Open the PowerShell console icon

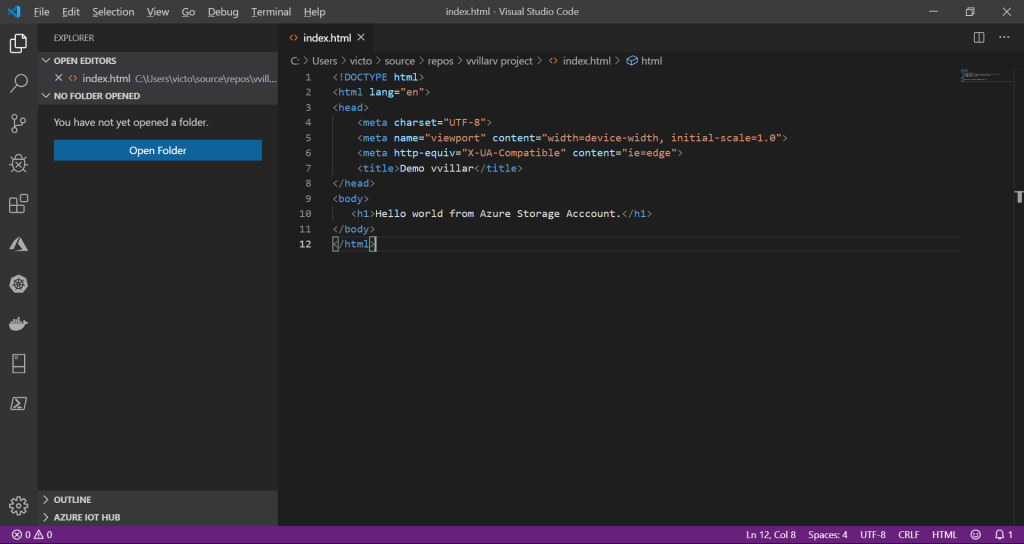(x=18, y=404)
